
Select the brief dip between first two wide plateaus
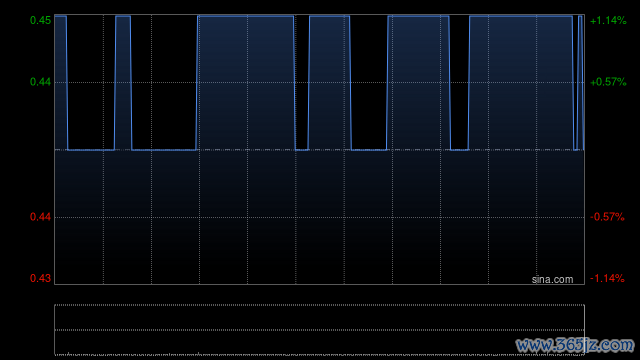302,150
